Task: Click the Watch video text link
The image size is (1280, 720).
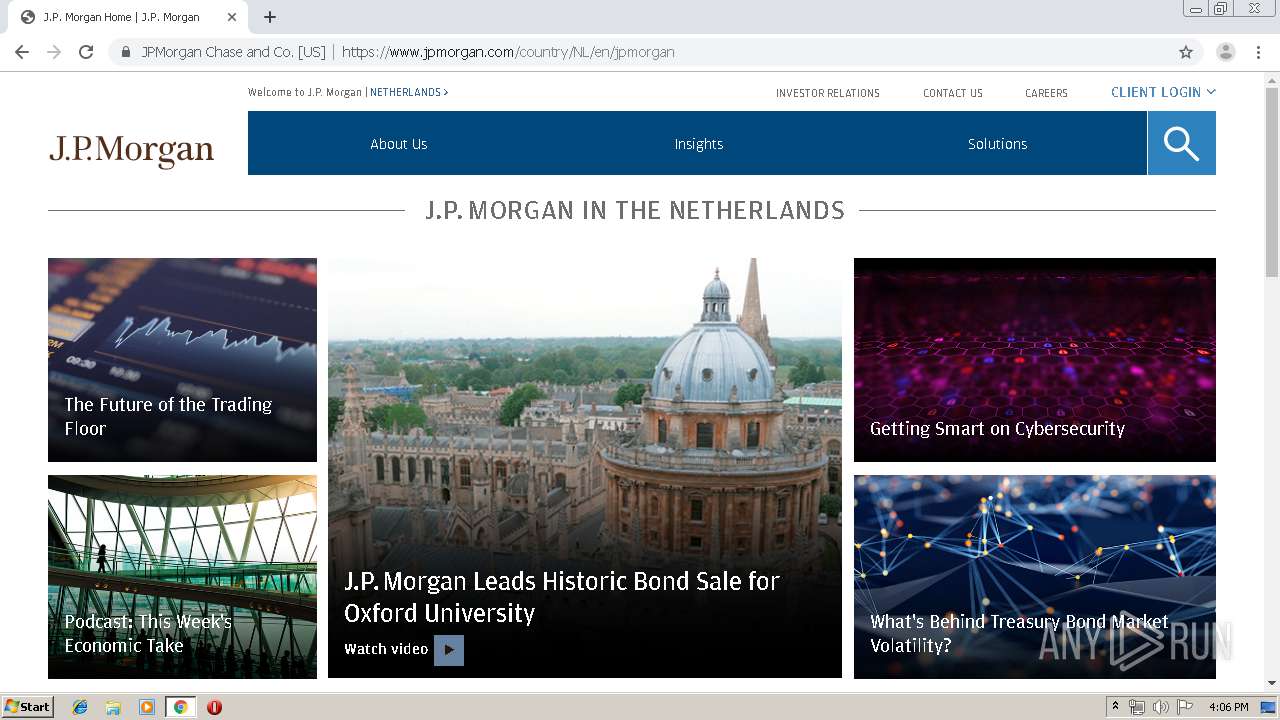Action: [386, 649]
